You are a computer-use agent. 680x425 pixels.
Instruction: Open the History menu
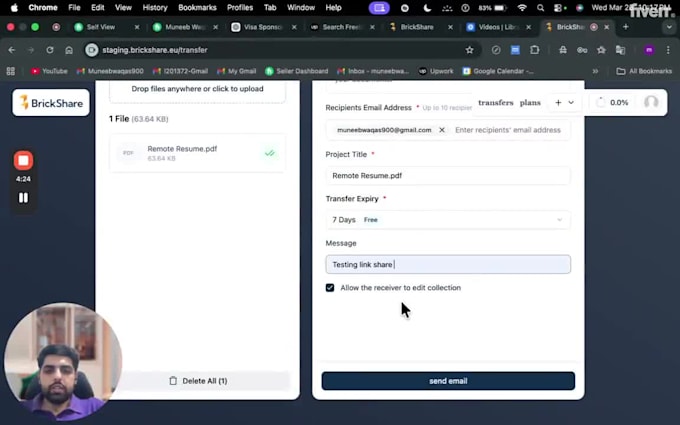click(x=155, y=7)
